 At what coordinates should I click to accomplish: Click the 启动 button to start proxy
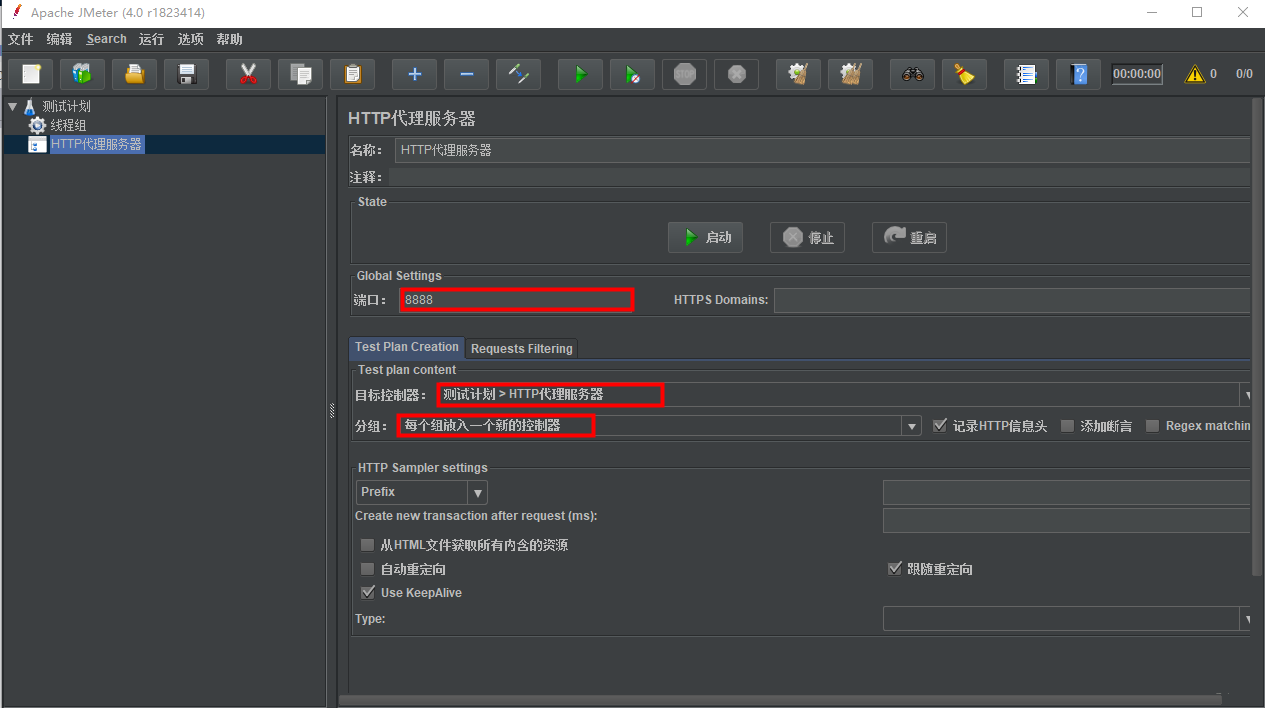pos(705,237)
